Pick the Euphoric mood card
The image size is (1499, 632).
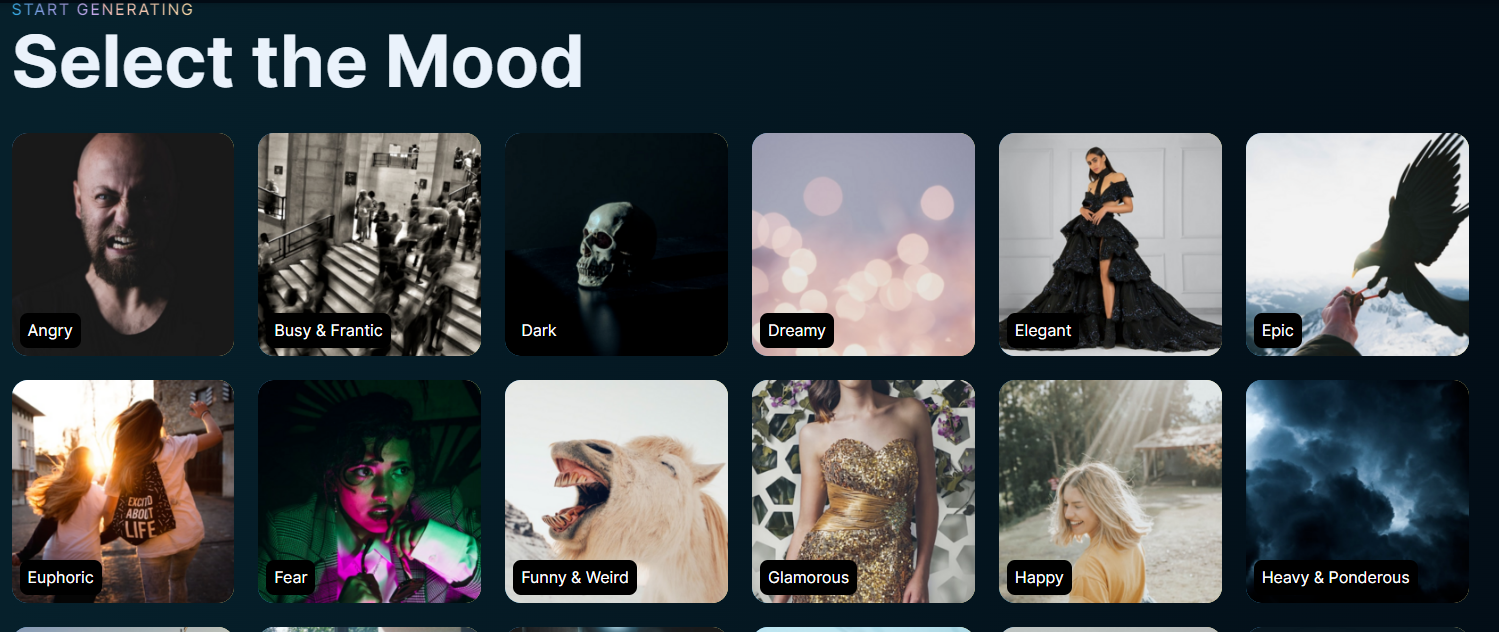point(123,491)
